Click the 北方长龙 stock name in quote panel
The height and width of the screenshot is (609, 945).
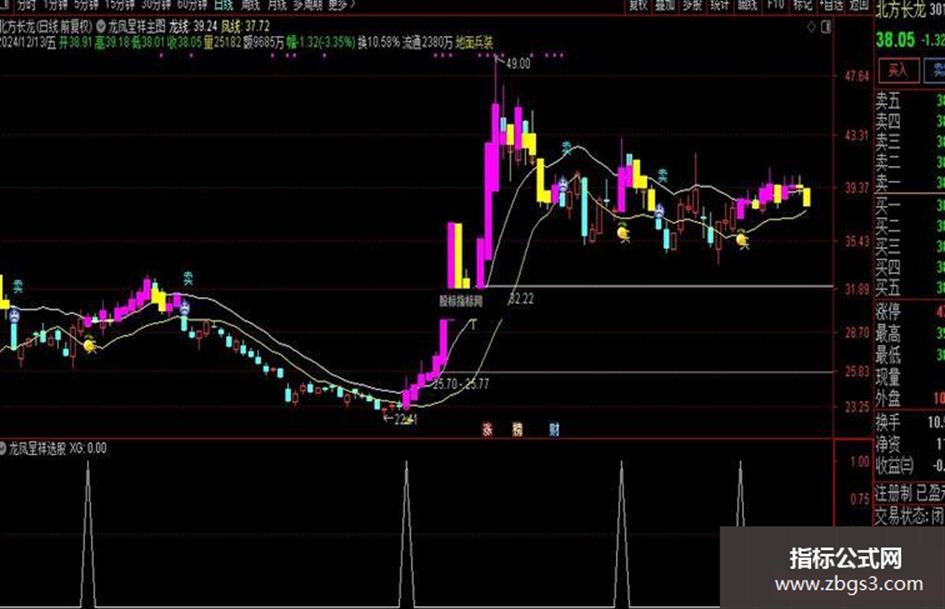900,11
